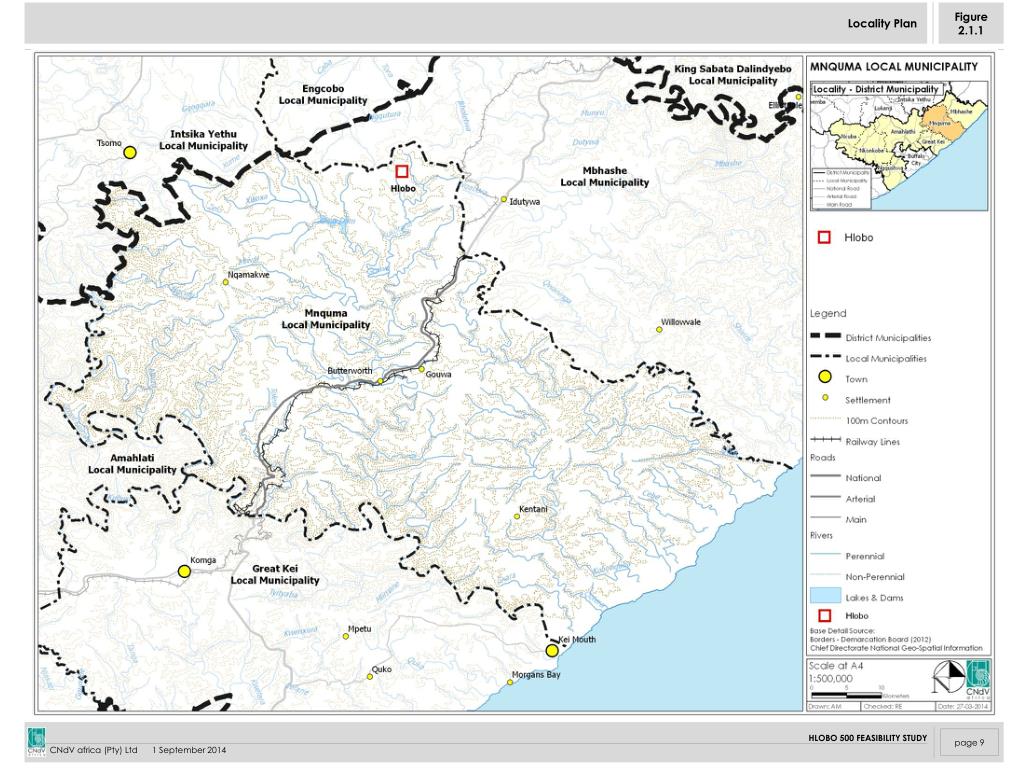Click the yellow Komga town marker

click(x=184, y=571)
